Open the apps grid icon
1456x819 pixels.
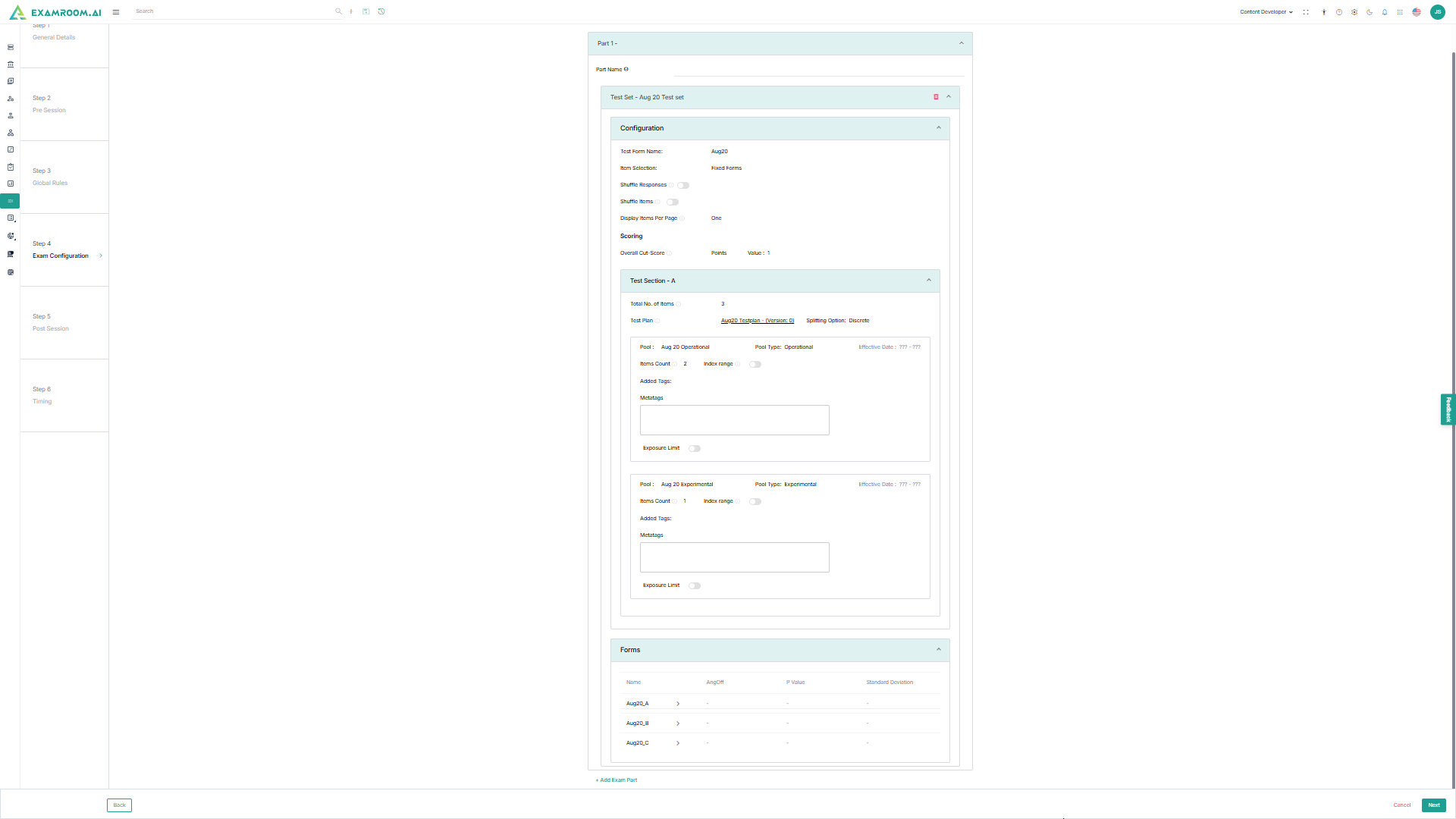[1400, 12]
